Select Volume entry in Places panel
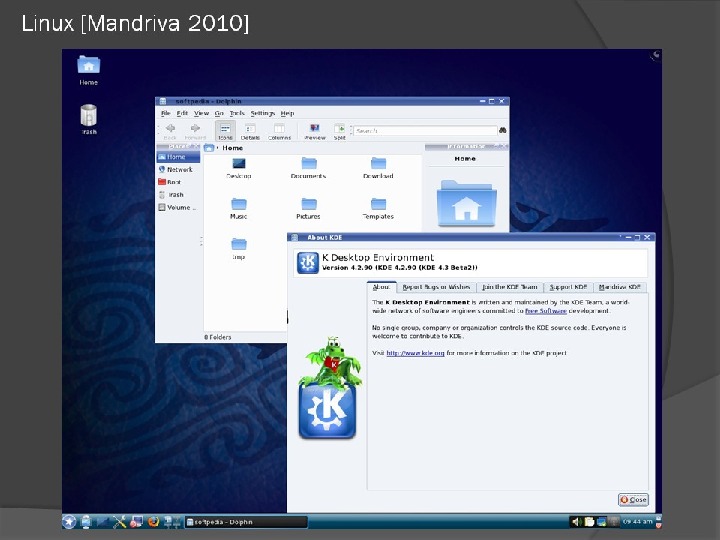This screenshot has width=720, height=540. point(178,208)
